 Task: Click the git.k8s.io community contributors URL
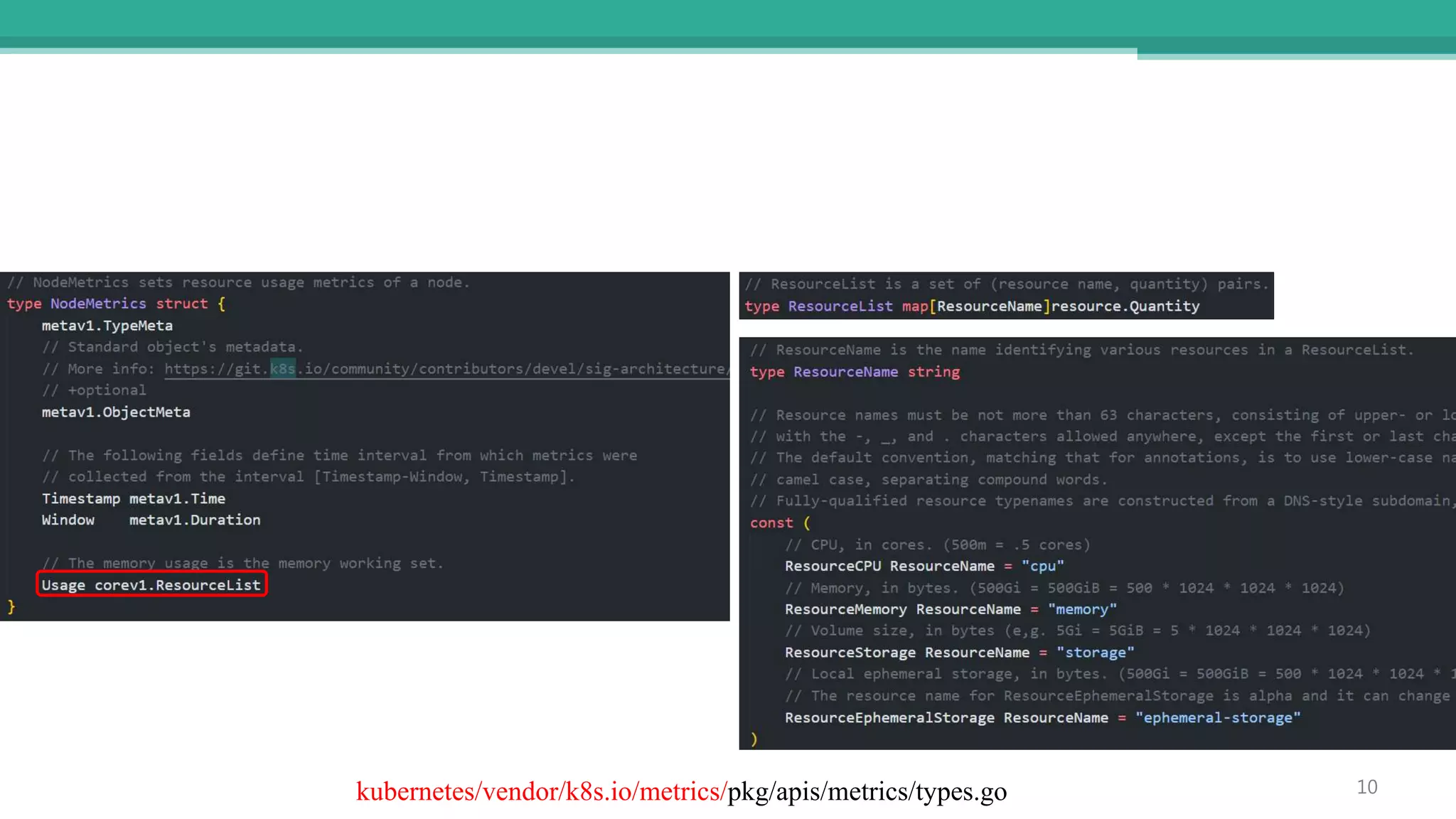tap(447, 369)
